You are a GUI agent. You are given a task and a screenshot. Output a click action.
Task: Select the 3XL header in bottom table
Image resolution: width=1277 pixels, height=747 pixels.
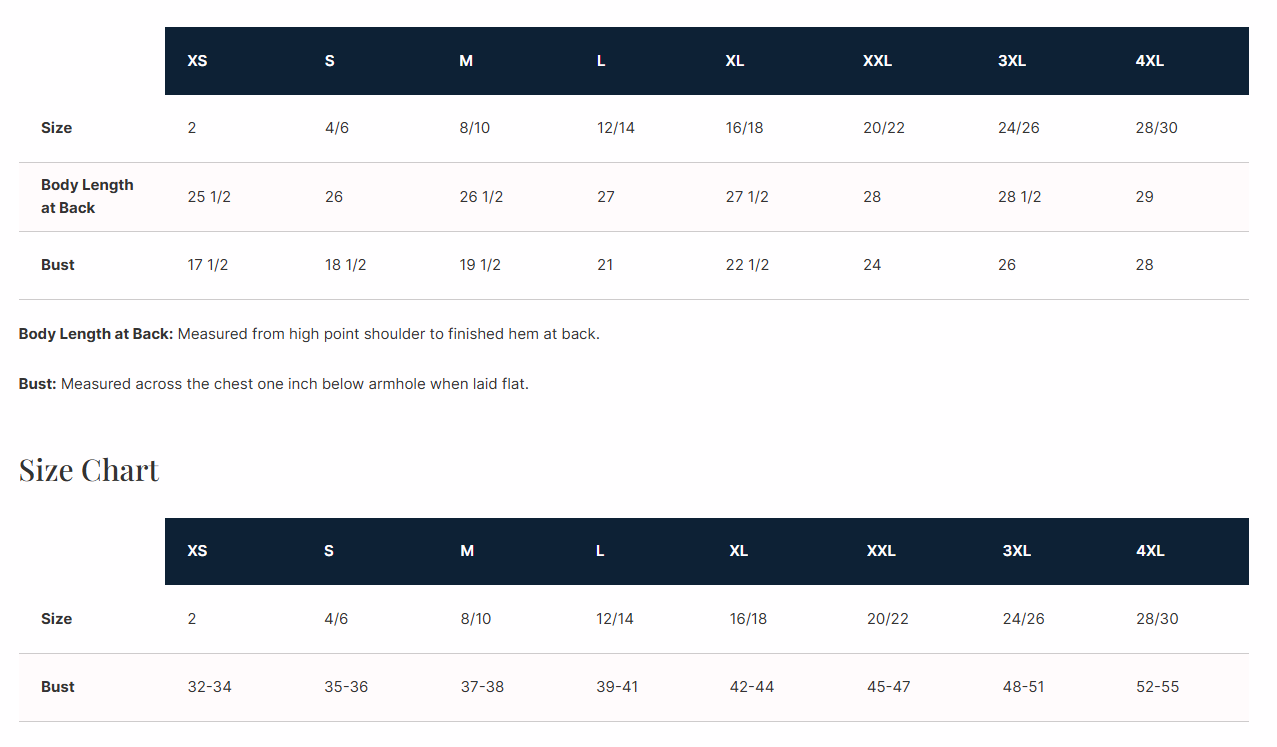click(x=1017, y=551)
